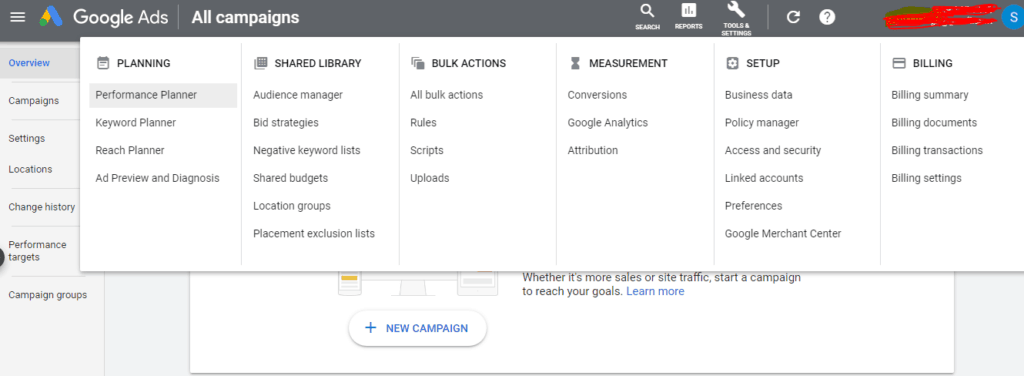Click the Billing card icon
The width and height of the screenshot is (1024, 376).
point(899,63)
